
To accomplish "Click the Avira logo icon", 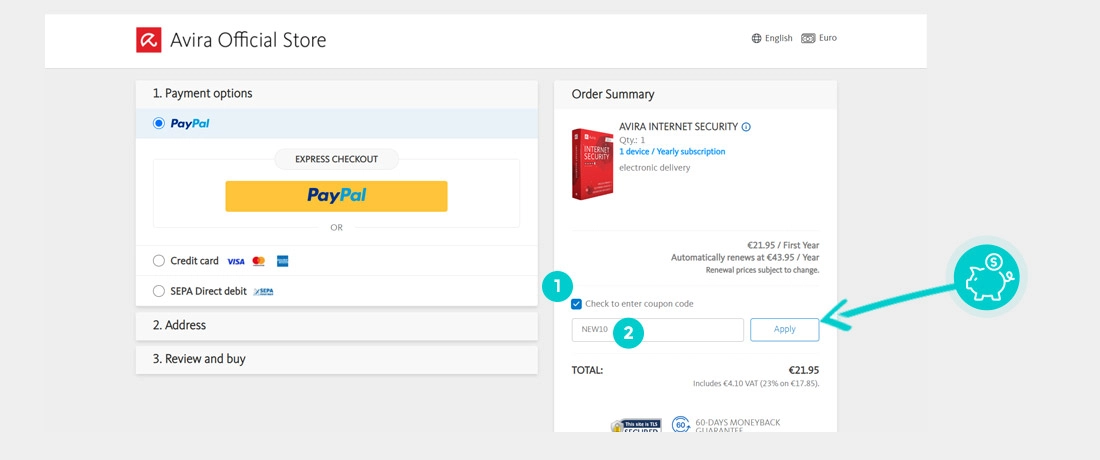I will point(149,40).
